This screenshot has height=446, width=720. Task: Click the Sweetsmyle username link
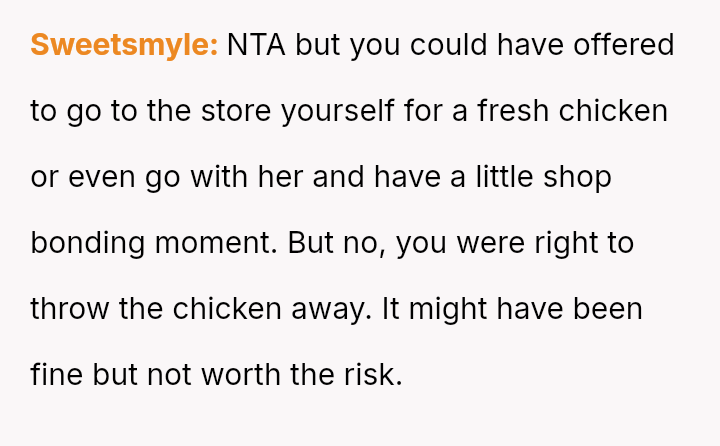124,45
